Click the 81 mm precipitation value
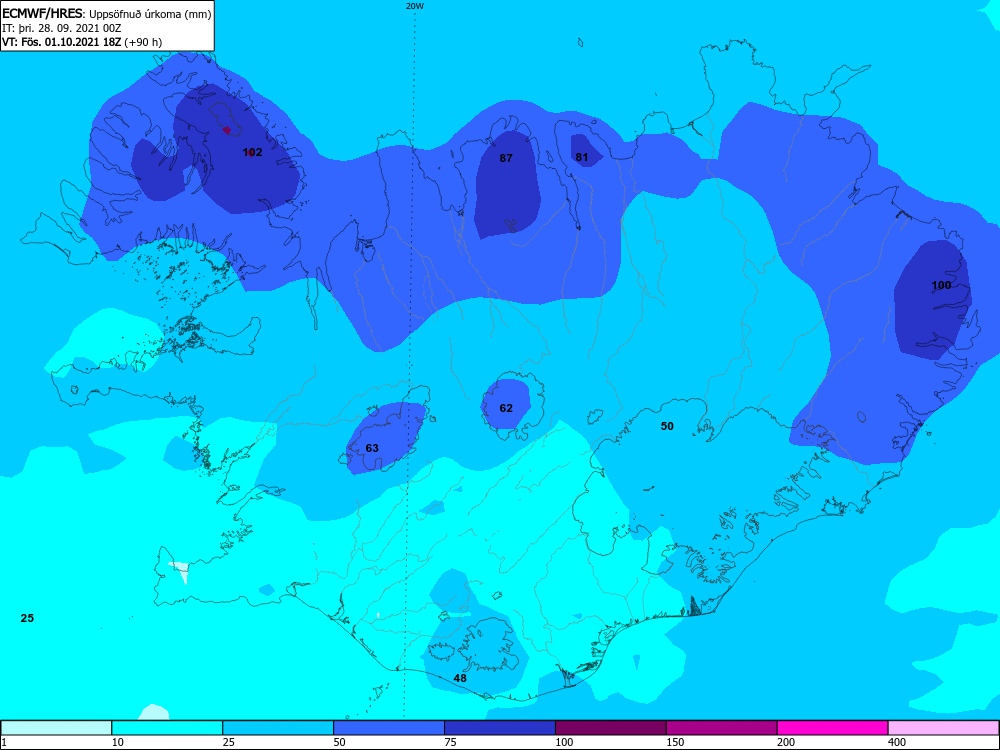This screenshot has height=750, width=1000. point(582,158)
